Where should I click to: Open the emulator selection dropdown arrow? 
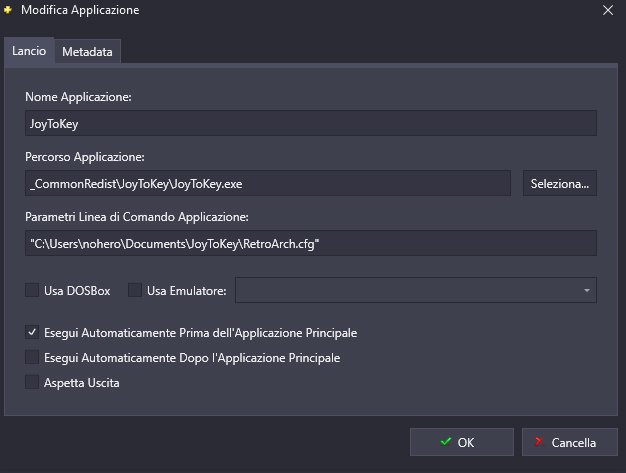coord(586,291)
